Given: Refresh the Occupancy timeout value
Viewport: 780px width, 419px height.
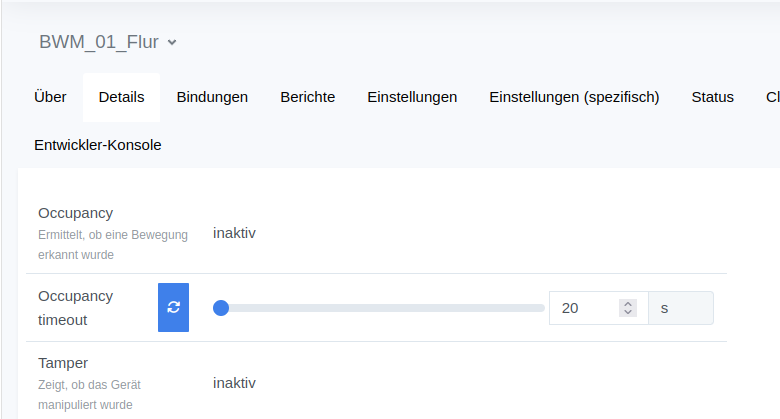Looking at the screenshot, I should pyautogui.click(x=173, y=307).
